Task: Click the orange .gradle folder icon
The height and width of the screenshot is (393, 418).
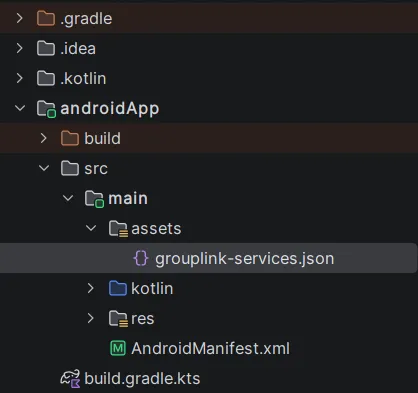Action: (x=46, y=18)
